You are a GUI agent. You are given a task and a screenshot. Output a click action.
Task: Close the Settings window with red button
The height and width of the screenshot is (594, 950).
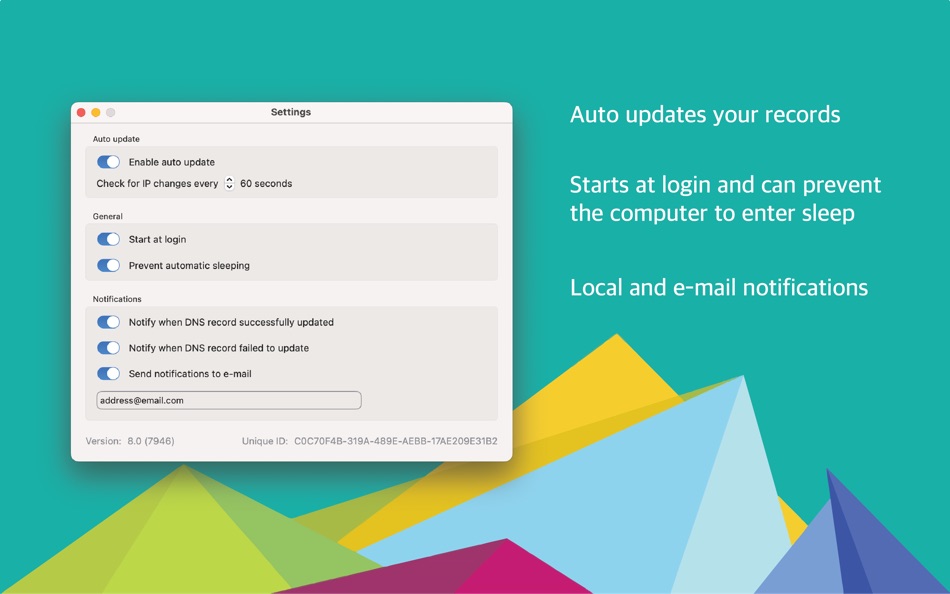81,112
